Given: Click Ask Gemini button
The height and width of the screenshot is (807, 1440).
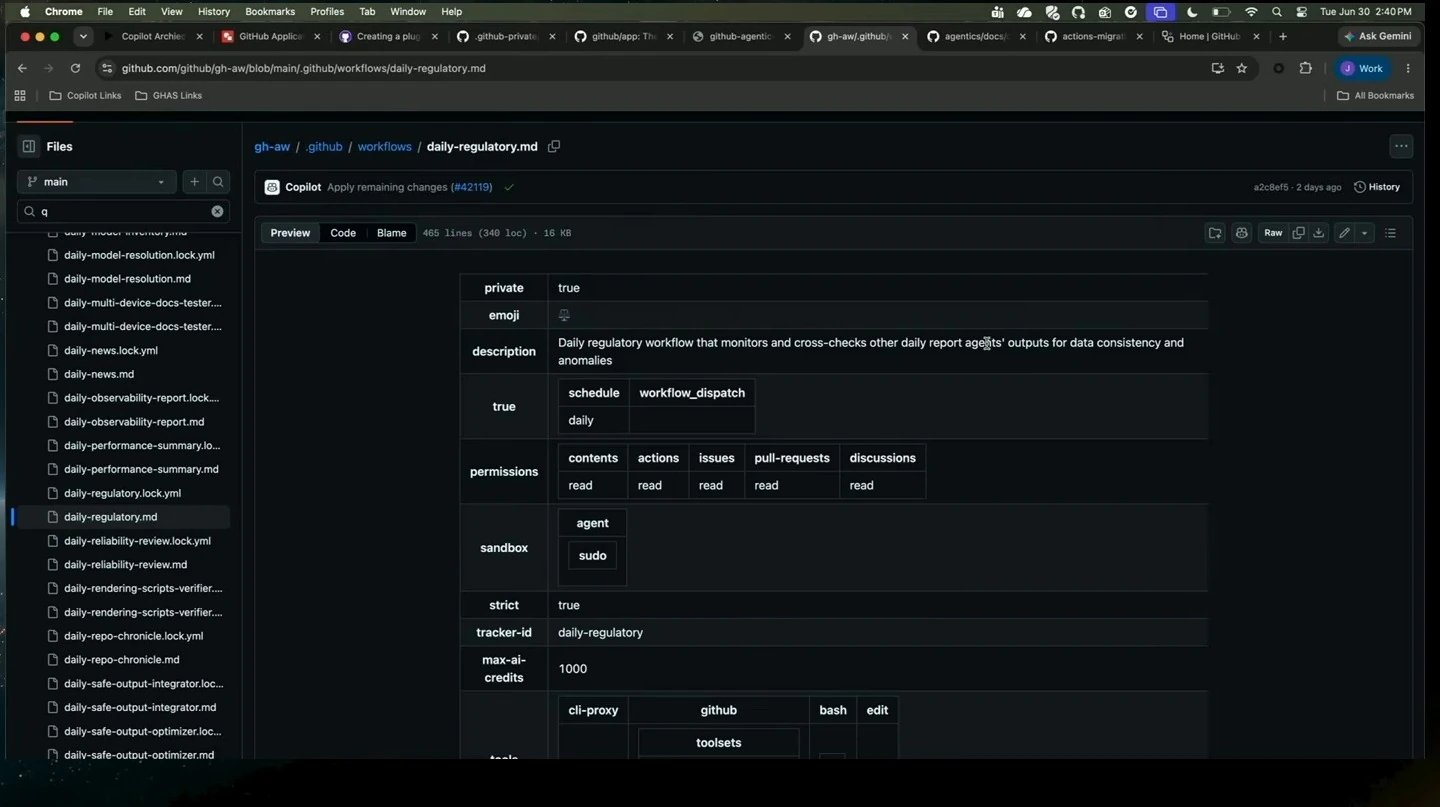Looking at the screenshot, I should (x=1378, y=36).
